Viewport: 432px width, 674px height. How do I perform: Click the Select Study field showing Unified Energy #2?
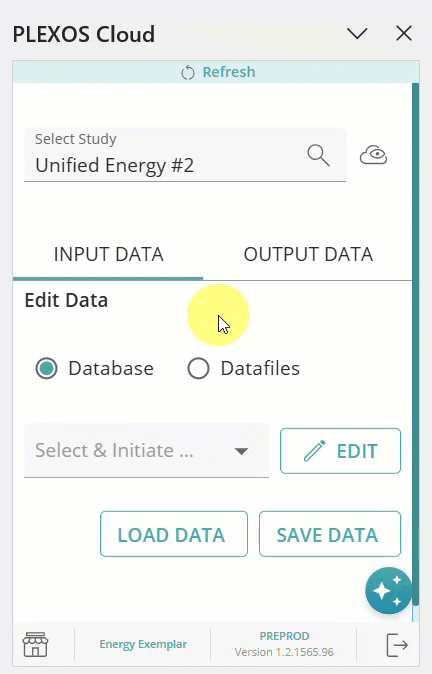185,155
